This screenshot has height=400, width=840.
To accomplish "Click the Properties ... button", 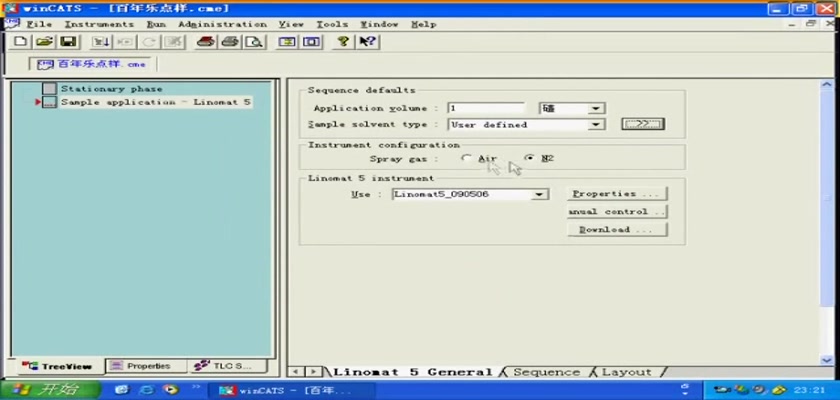I will (617, 194).
